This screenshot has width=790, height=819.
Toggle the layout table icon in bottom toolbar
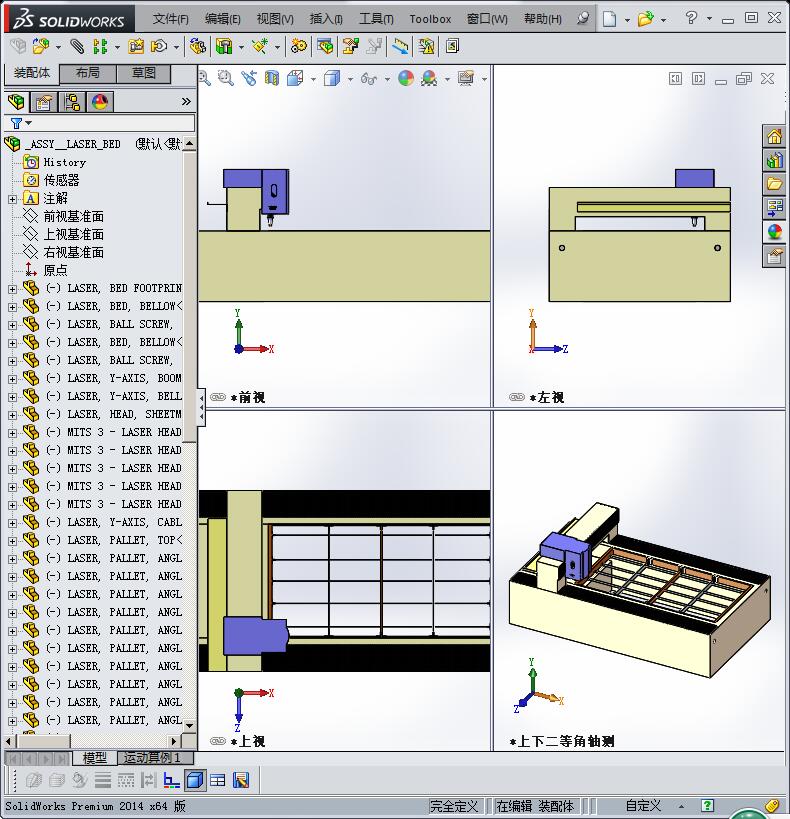pyautogui.click(x=217, y=780)
